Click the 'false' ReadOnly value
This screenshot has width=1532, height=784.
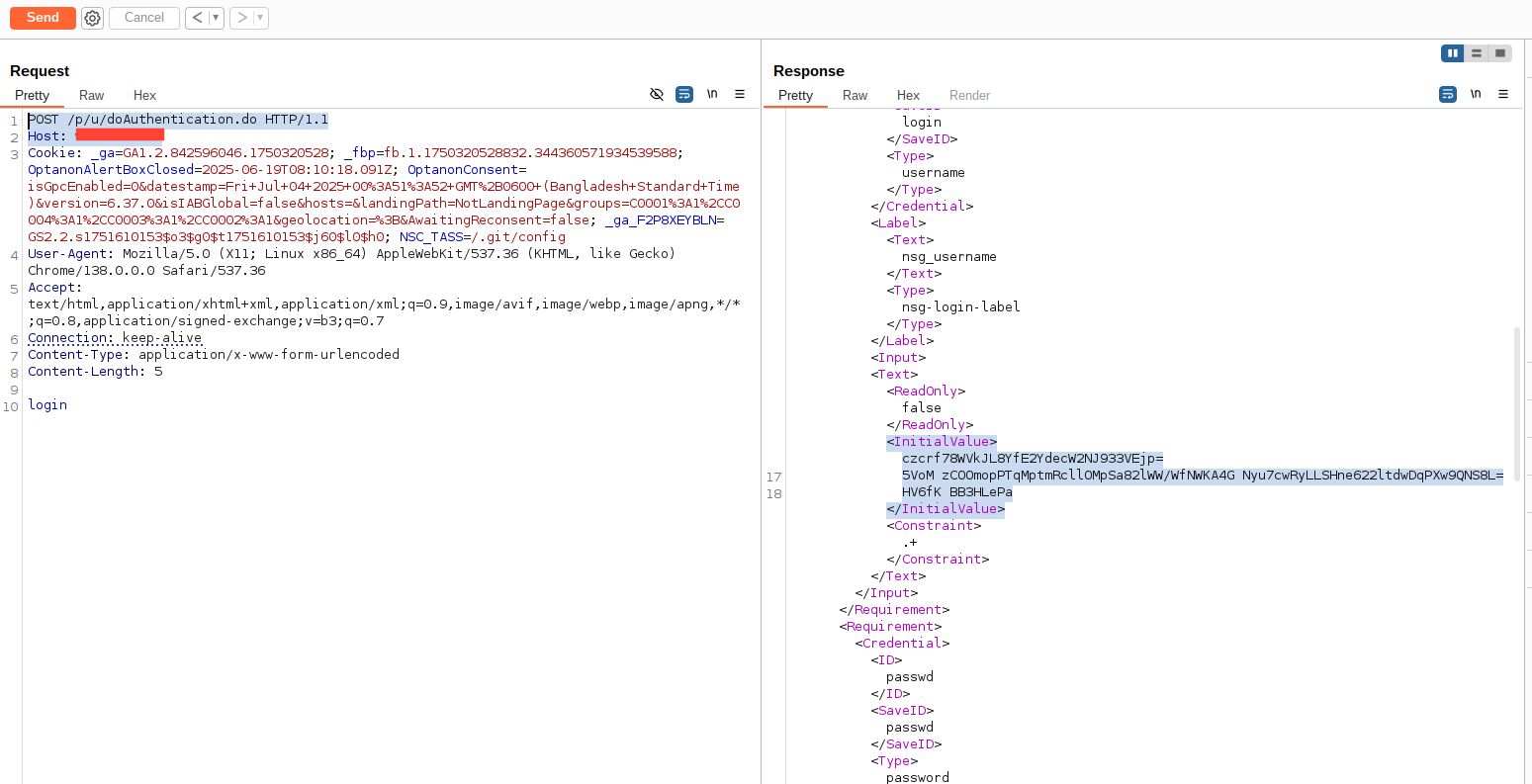[922, 408]
